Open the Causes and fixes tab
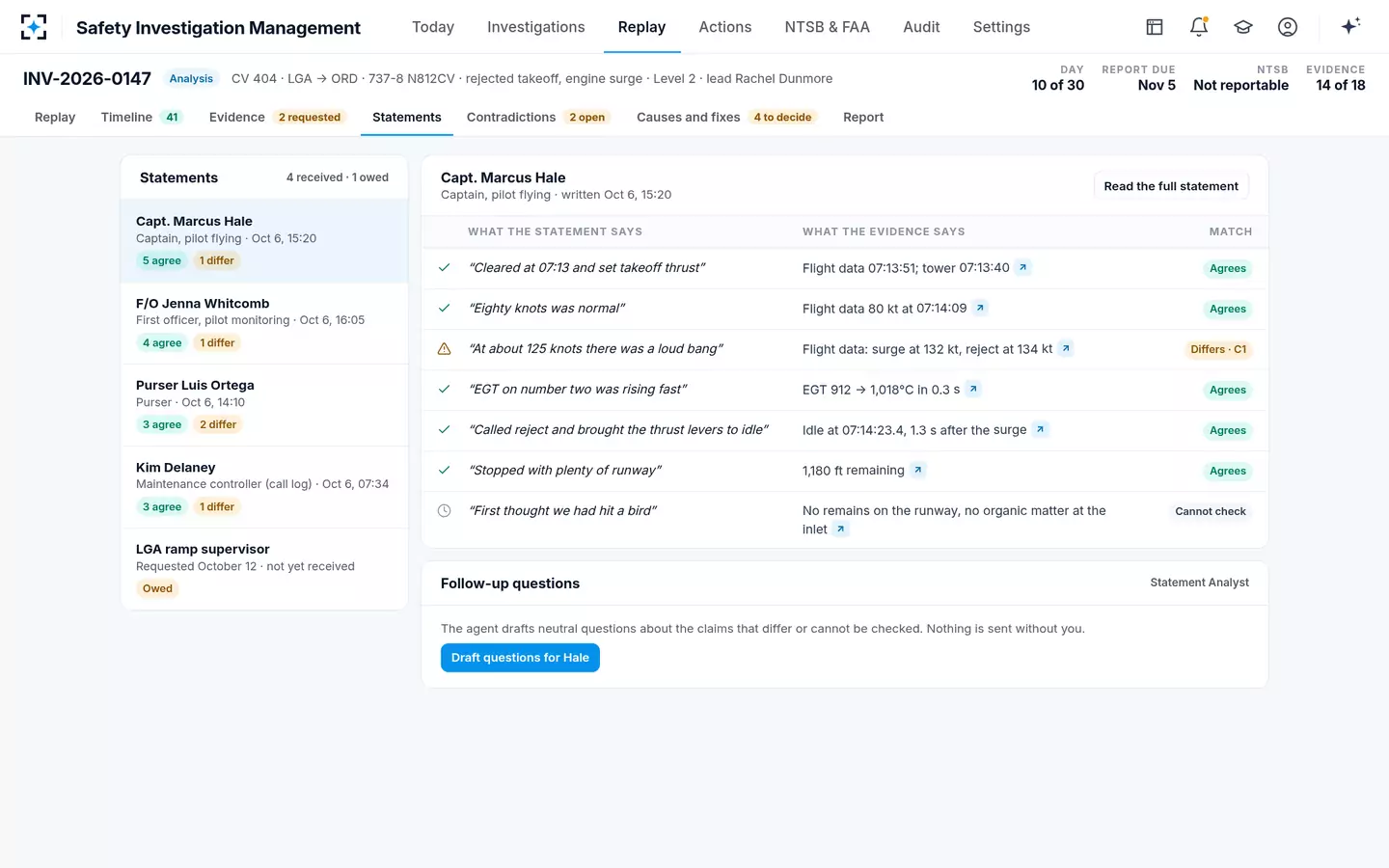The image size is (1389, 868). pos(726,117)
